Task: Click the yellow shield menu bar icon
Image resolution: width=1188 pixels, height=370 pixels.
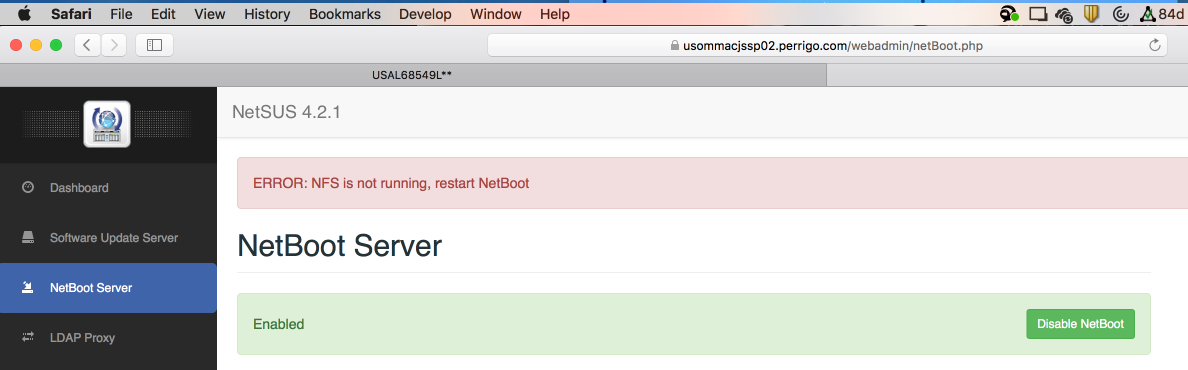Action: (x=1092, y=14)
